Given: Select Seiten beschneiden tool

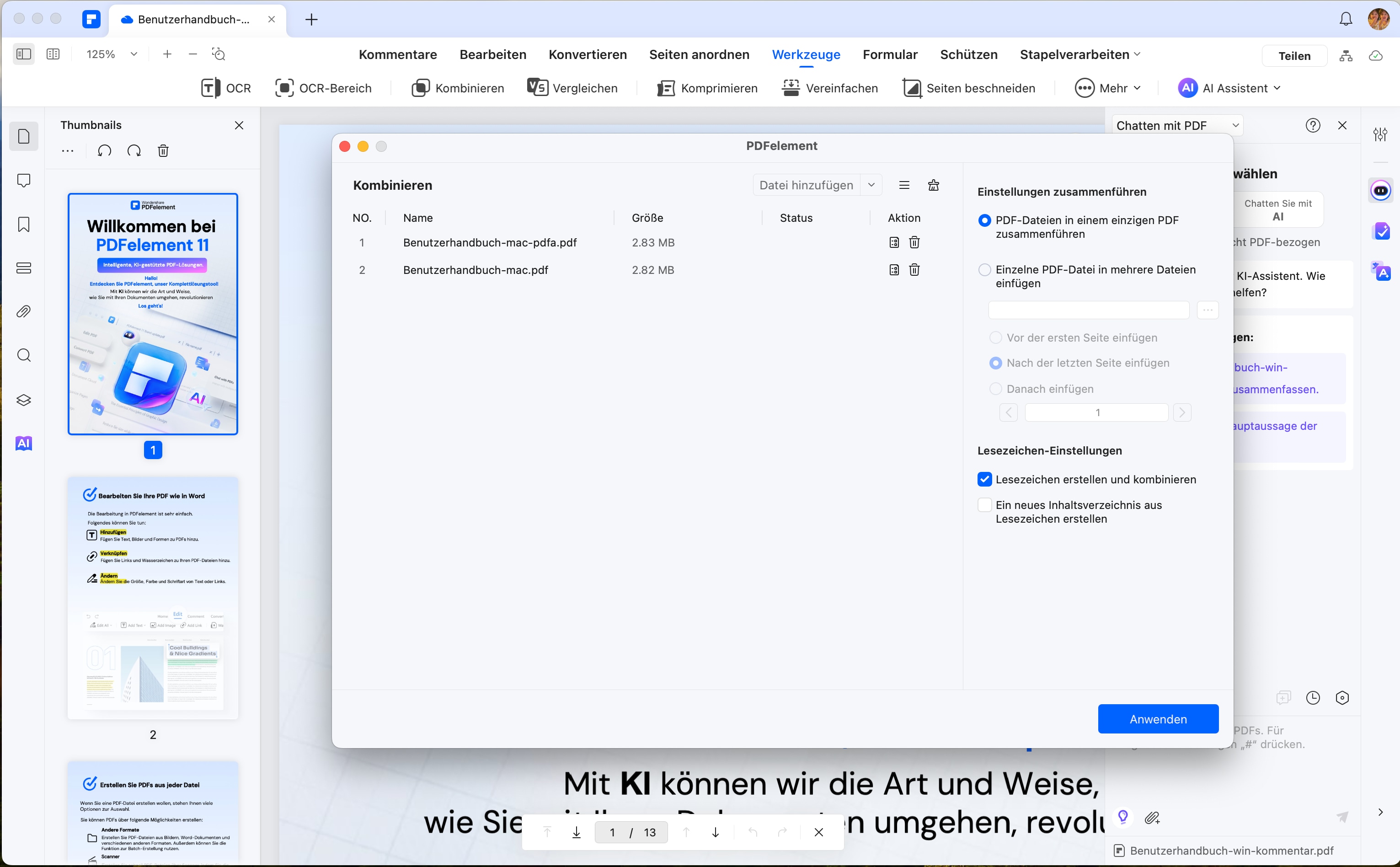Looking at the screenshot, I should point(969,88).
